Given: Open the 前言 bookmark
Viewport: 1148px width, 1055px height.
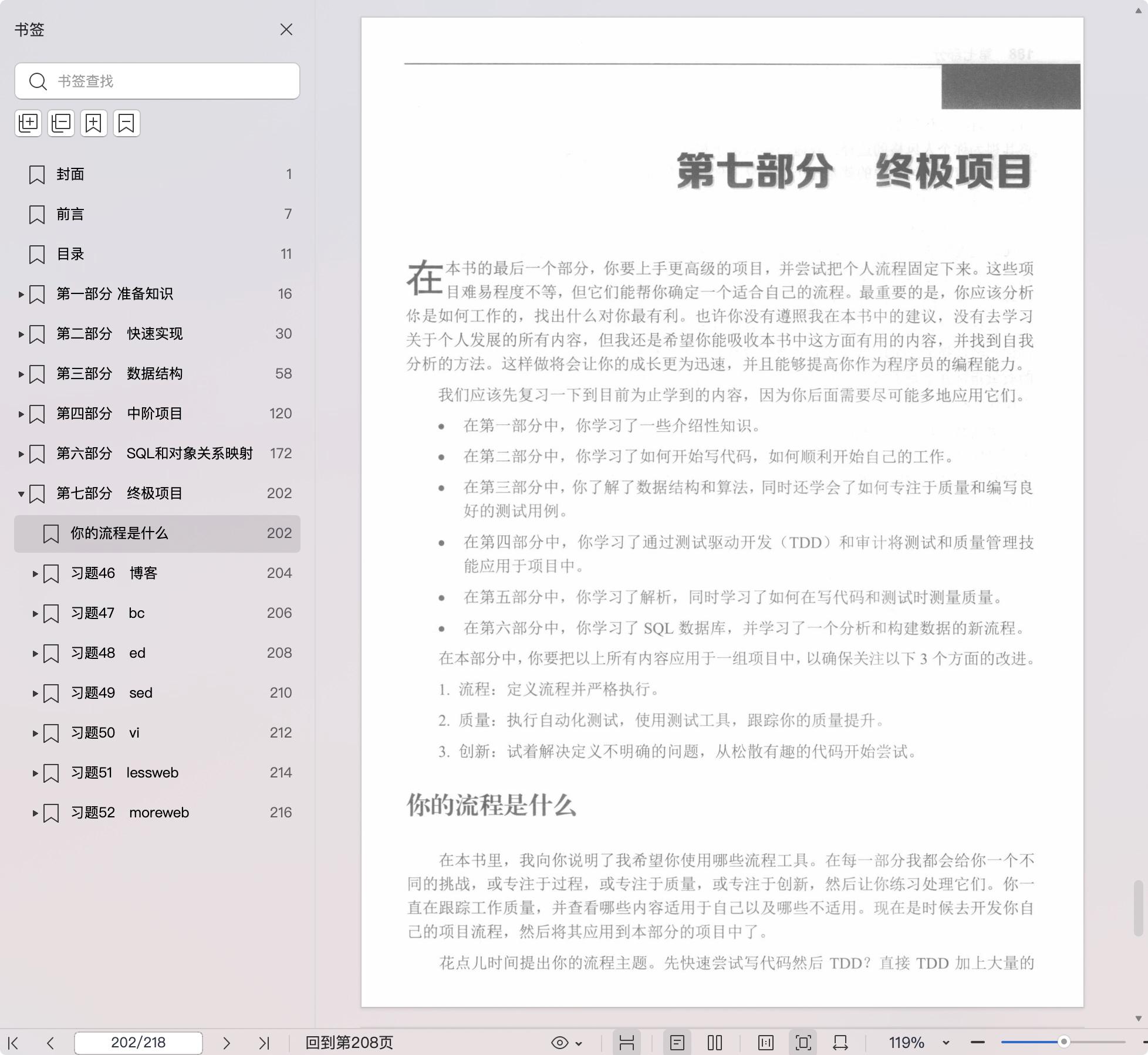Looking at the screenshot, I should coord(157,214).
